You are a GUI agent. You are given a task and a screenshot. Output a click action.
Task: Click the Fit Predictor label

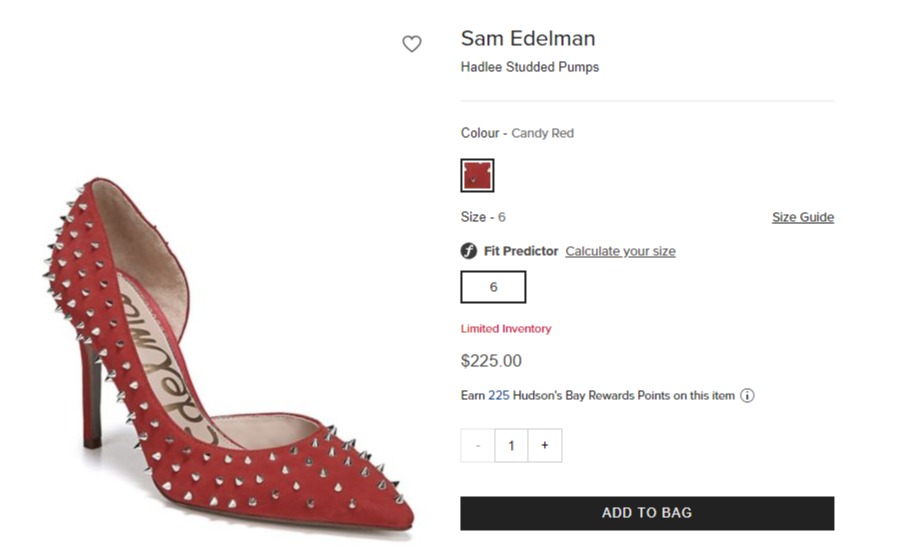coord(521,251)
